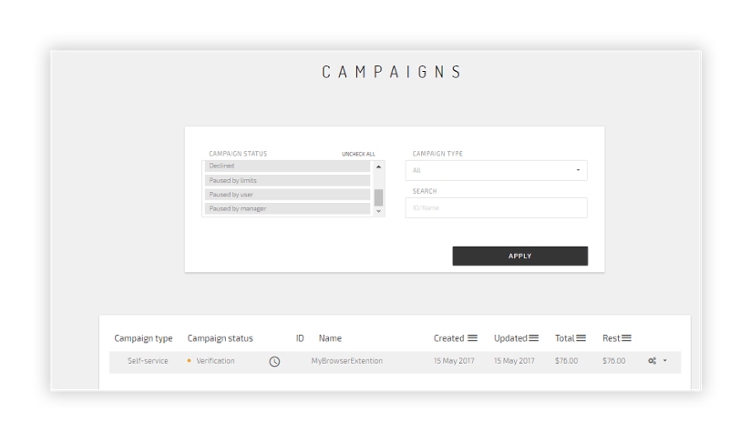Viewport: 750px width, 443px height.
Task: Open the Campaign Type dropdown
Action: (x=499, y=170)
